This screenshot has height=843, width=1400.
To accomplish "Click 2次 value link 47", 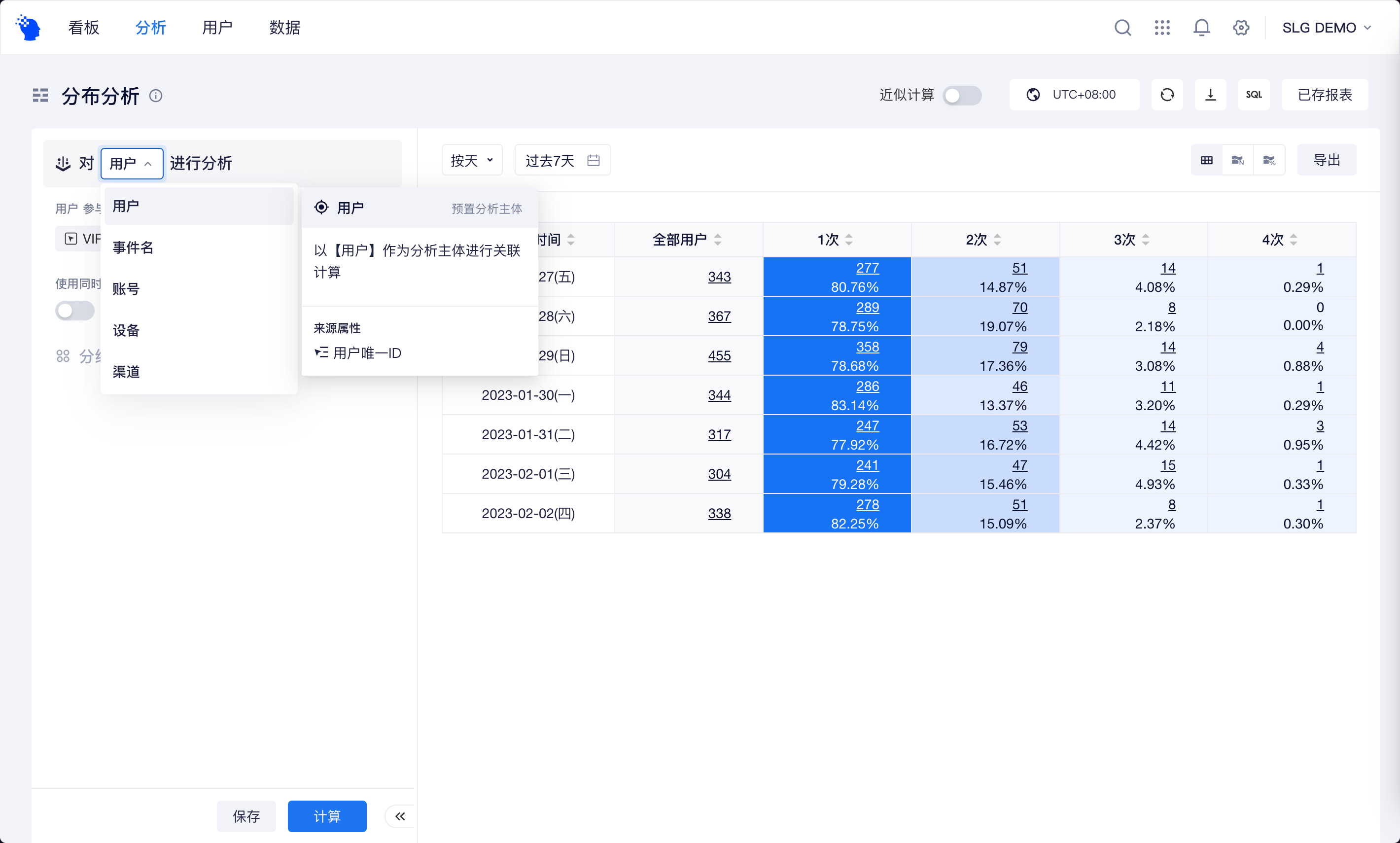I will (1019, 465).
